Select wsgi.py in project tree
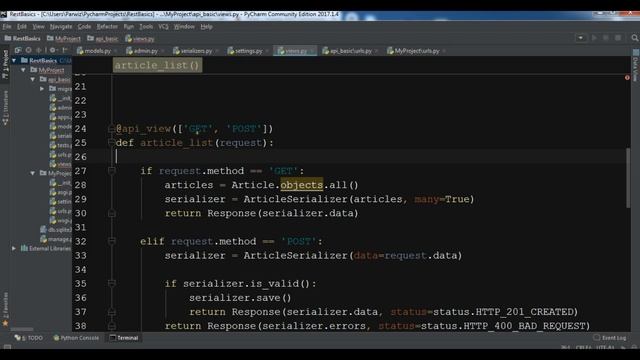 point(60,220)
